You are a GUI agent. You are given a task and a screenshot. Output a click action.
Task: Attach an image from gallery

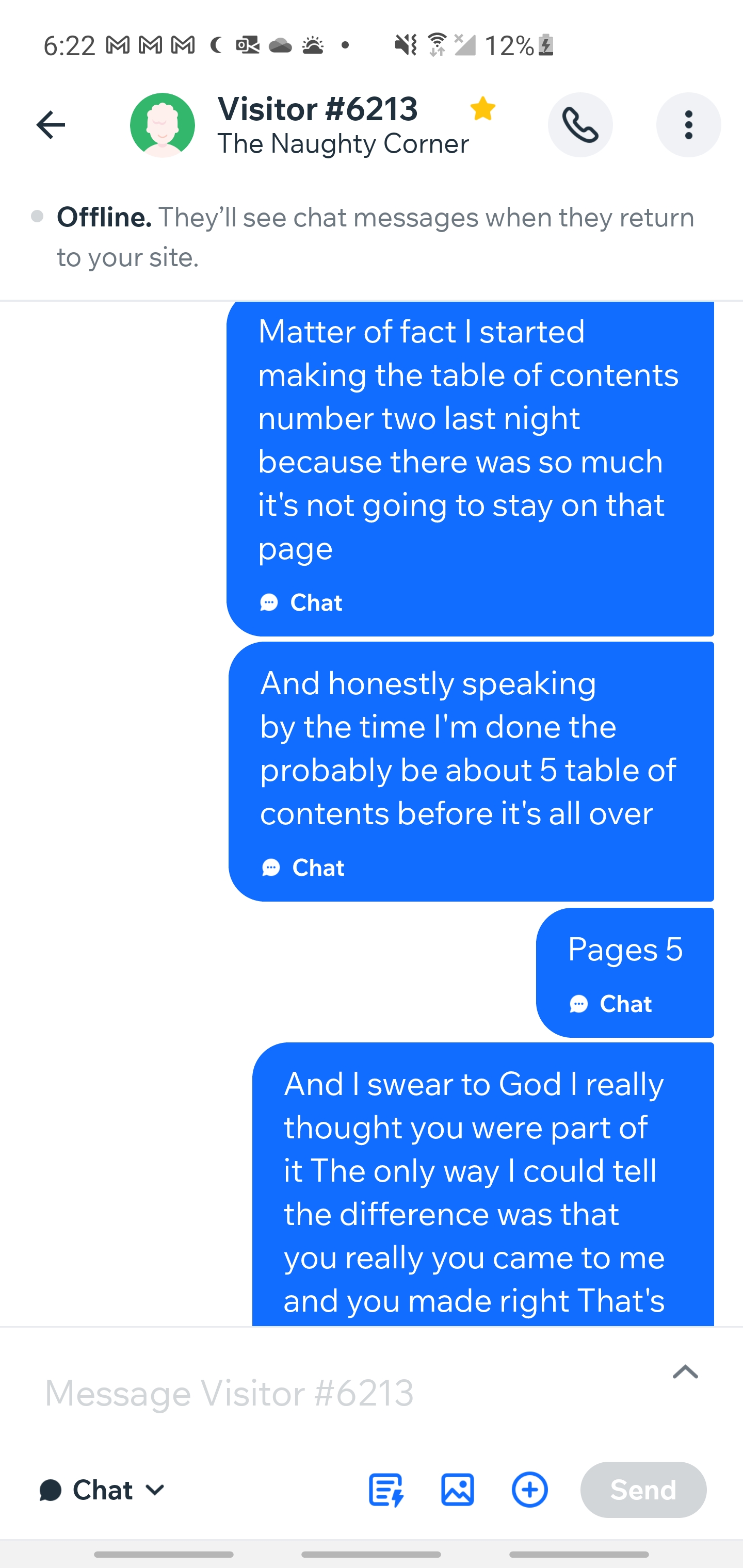coord(457,1490)
